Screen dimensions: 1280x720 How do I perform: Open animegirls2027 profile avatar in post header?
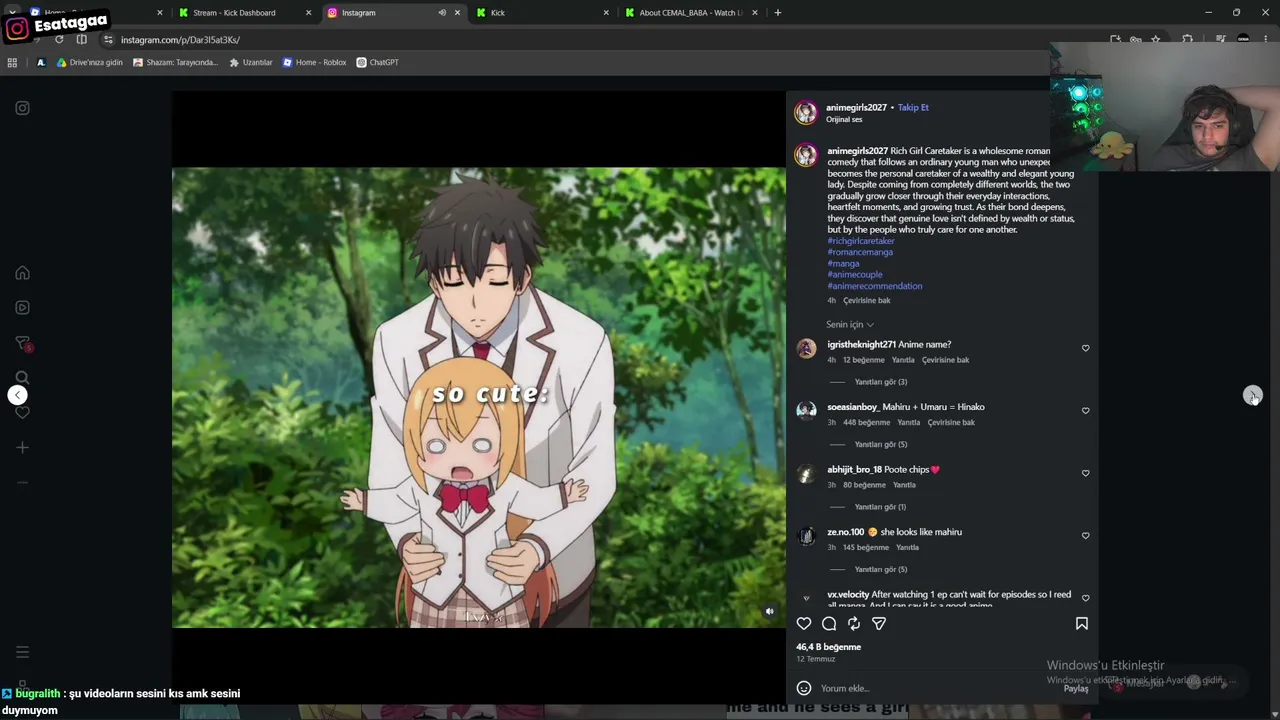[805, 112]
